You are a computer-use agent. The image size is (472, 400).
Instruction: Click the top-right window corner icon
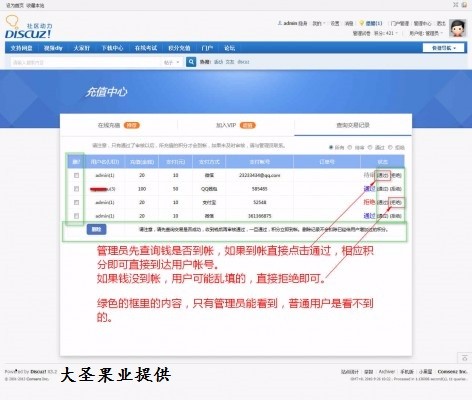pyautogui.click(x=464, y=5)
